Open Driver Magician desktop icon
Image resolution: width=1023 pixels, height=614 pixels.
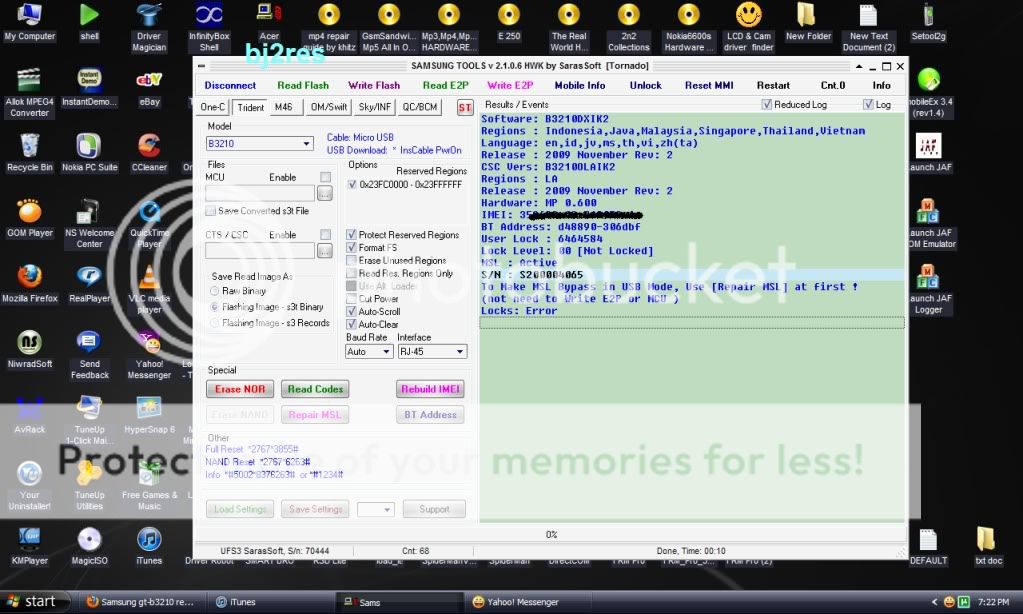pyautogui.click(x=149, y=27)
